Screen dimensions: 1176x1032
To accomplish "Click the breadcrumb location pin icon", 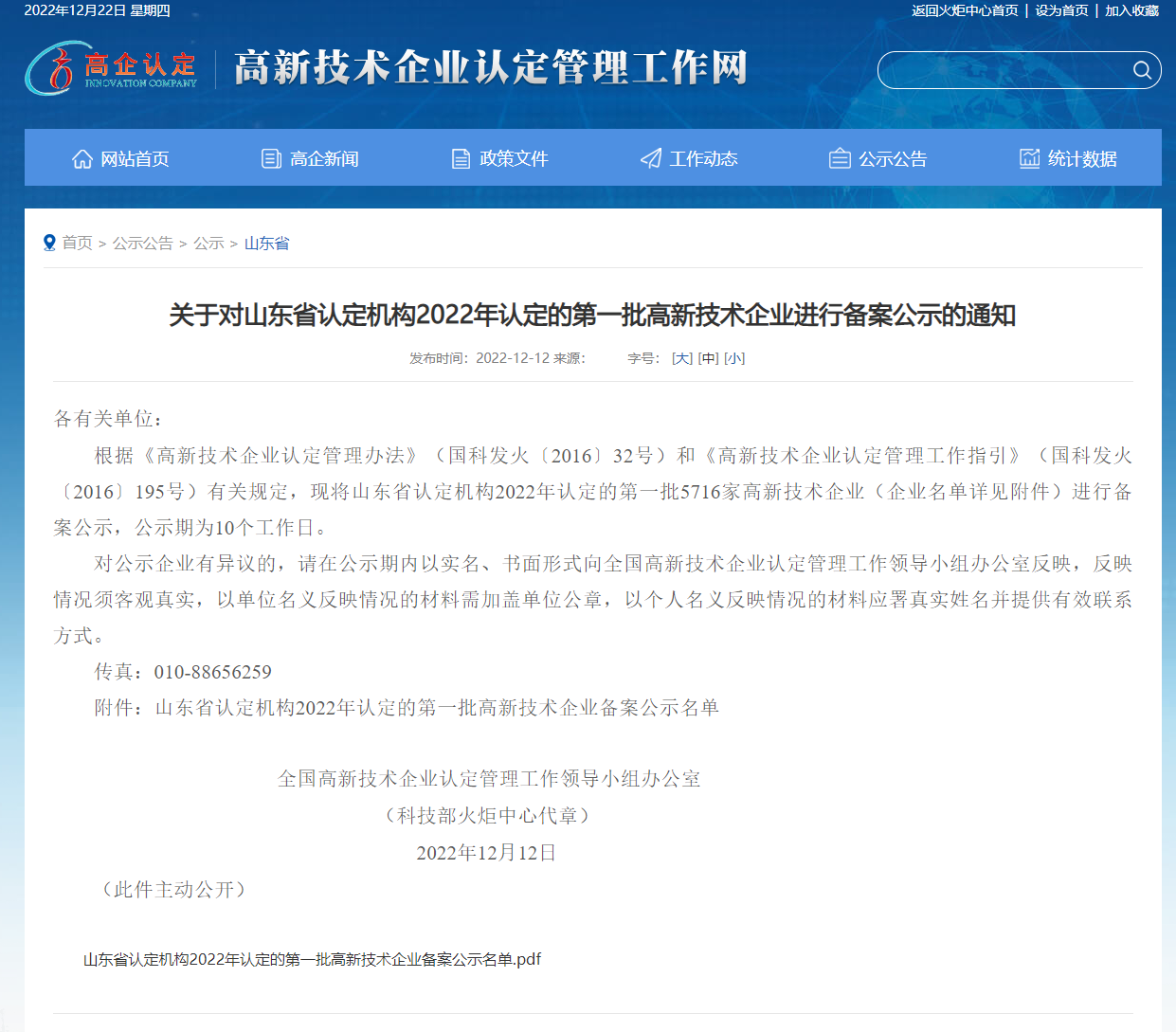I will click(49, 243).
